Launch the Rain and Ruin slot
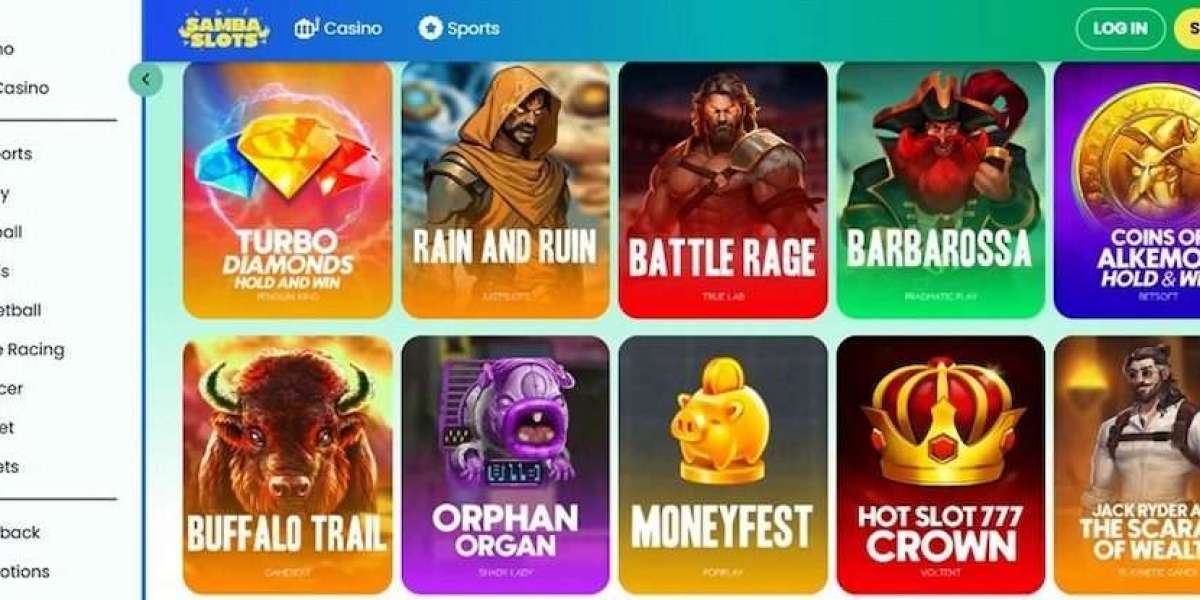 (505, 190)
